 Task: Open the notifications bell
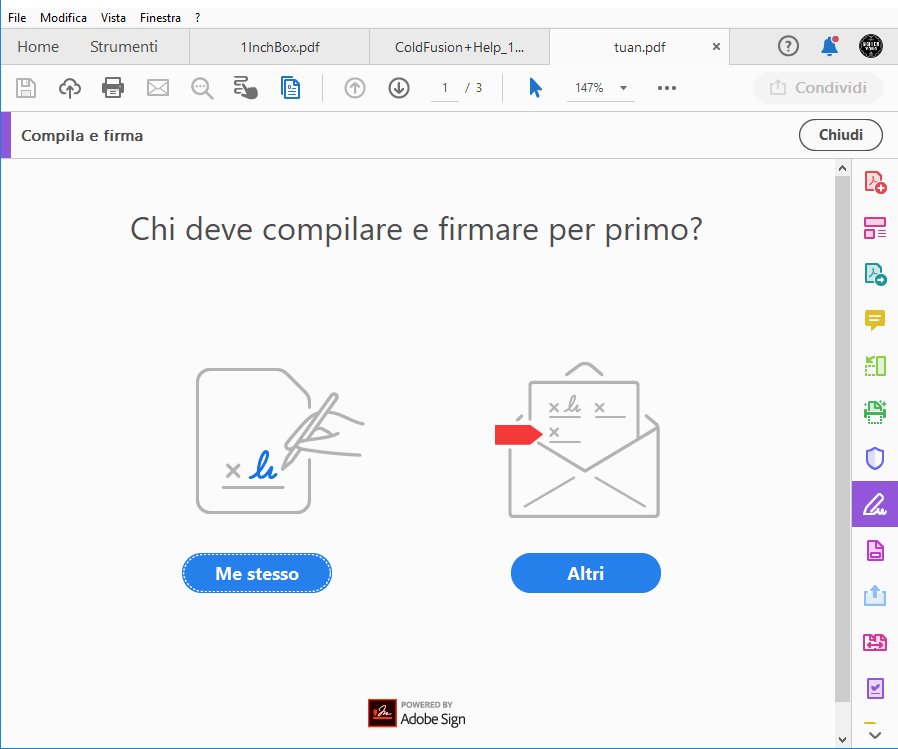coord(828,46)
